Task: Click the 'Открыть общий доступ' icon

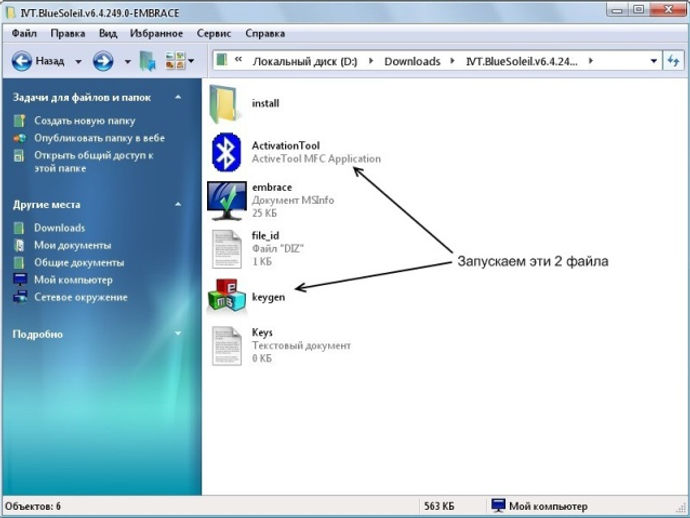Action: coord(18,155)
